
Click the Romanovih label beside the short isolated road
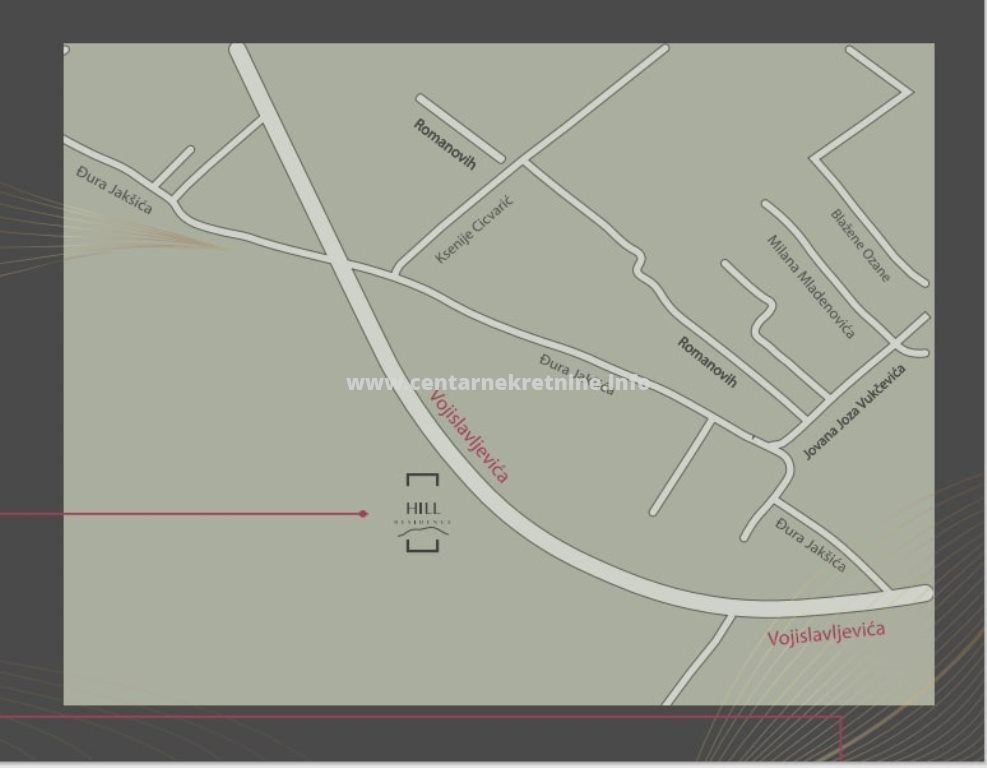(445, 142)
